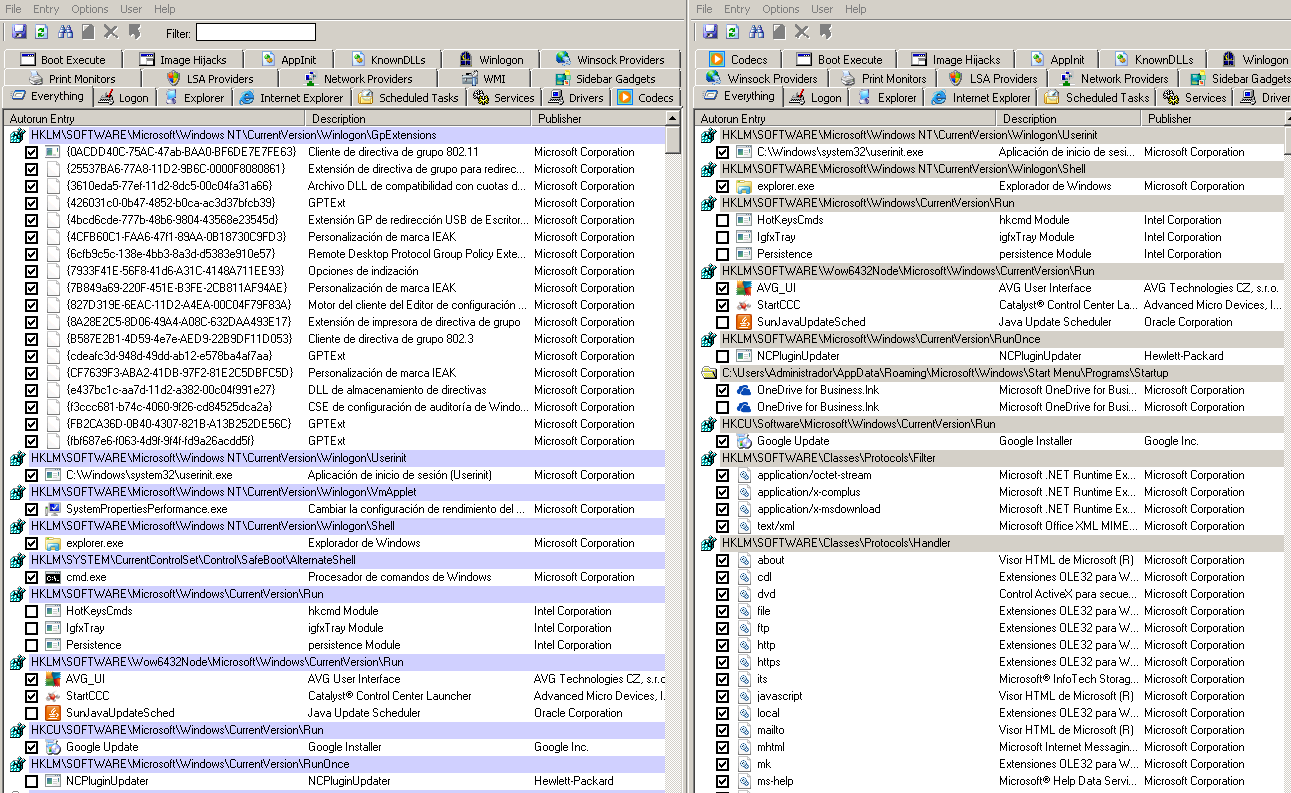
Task: Click the SunJavaUpdateSched Java icon in right window
Action: [x=744, y=322]
